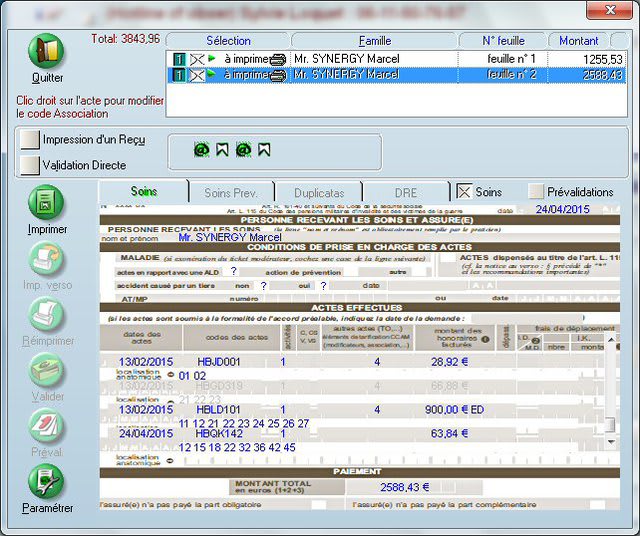Image resolution: width=640 pixels, height=536 pixels.
Task: Enable the Validation Directe checkbox
Action: [29, 165]
